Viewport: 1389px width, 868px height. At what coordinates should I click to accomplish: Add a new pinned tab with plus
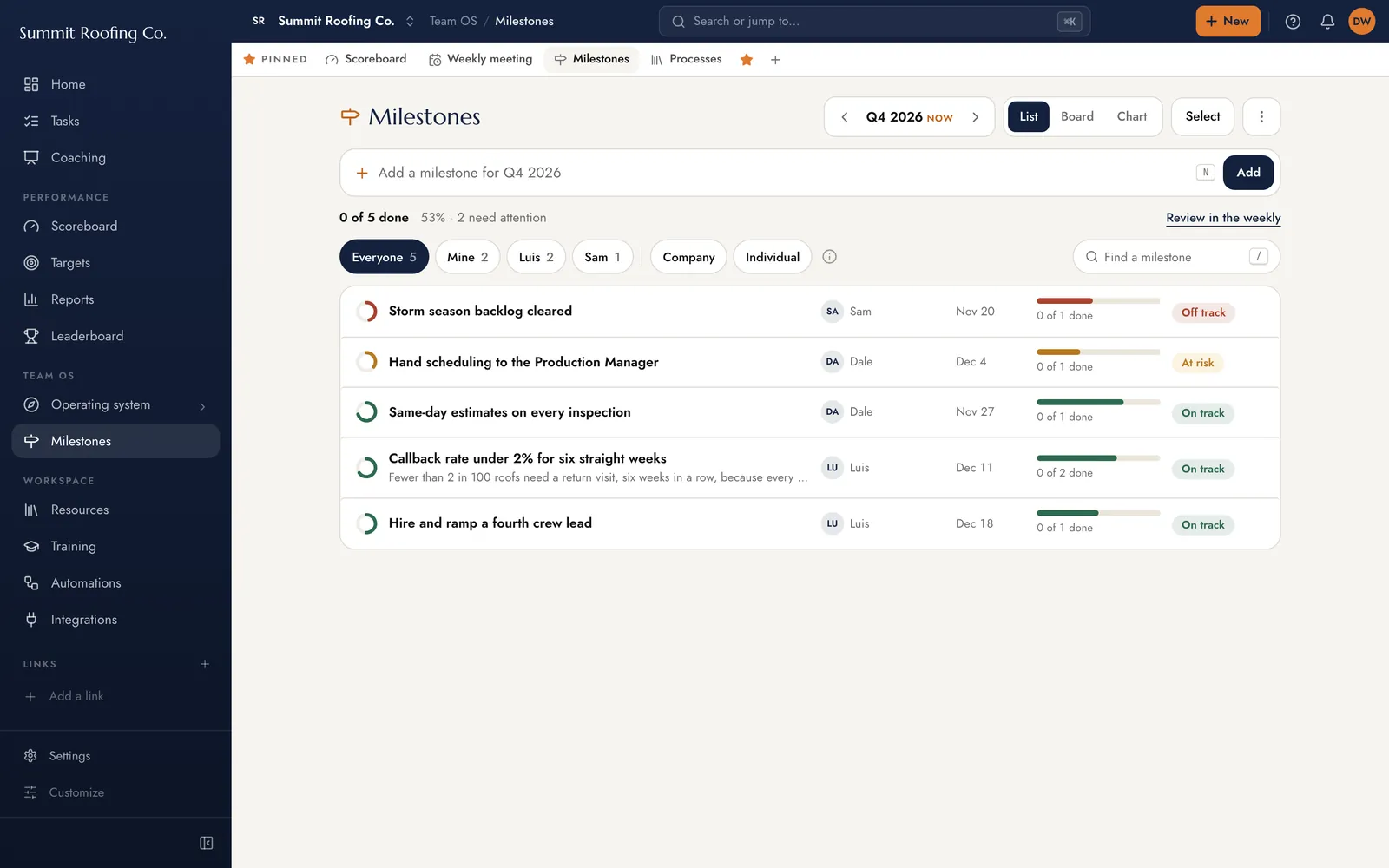(775, 60)
